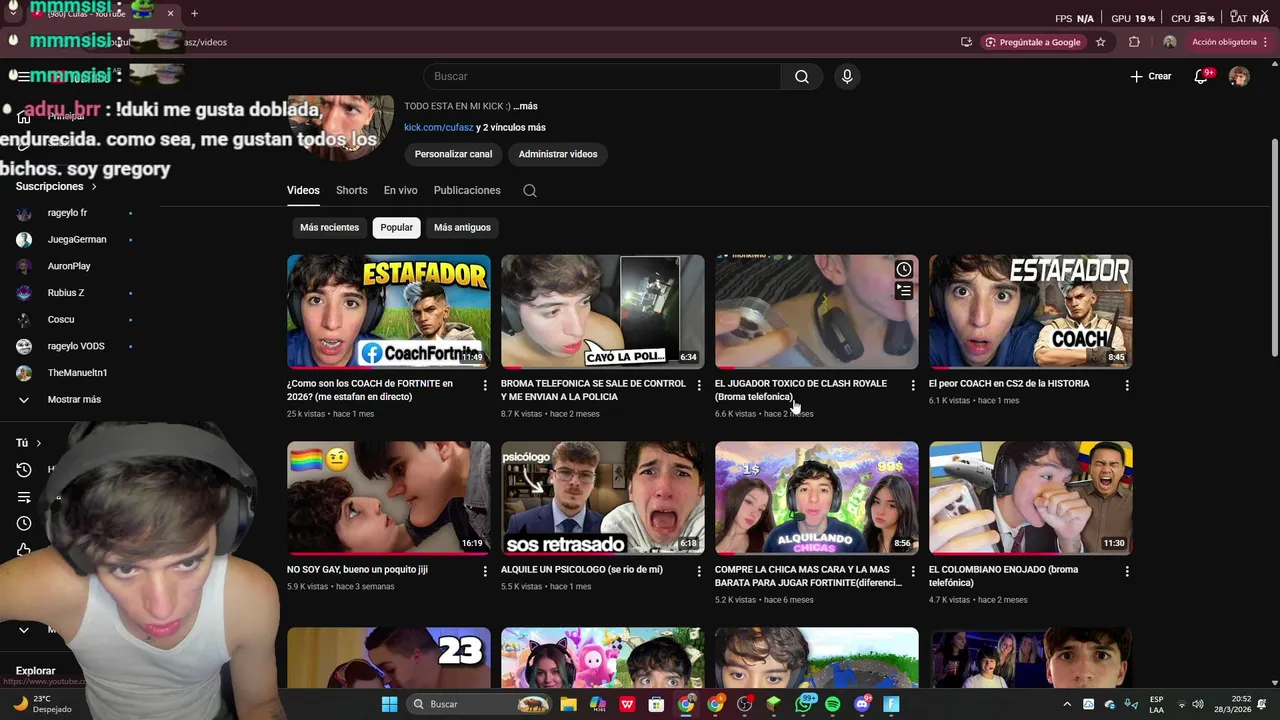Open options menu for COMPRE LA CHICA video
The width and height of the screenshot is (1280, 720).
[913, 571]
